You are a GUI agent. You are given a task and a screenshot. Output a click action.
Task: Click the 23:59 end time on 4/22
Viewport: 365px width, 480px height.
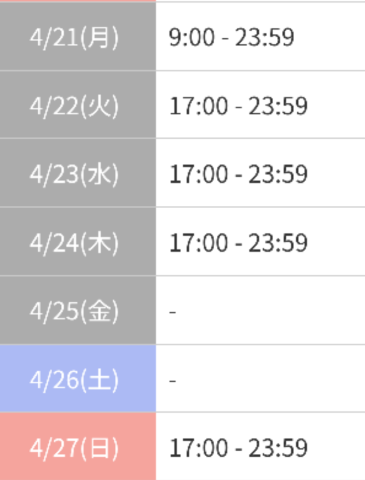278,106
